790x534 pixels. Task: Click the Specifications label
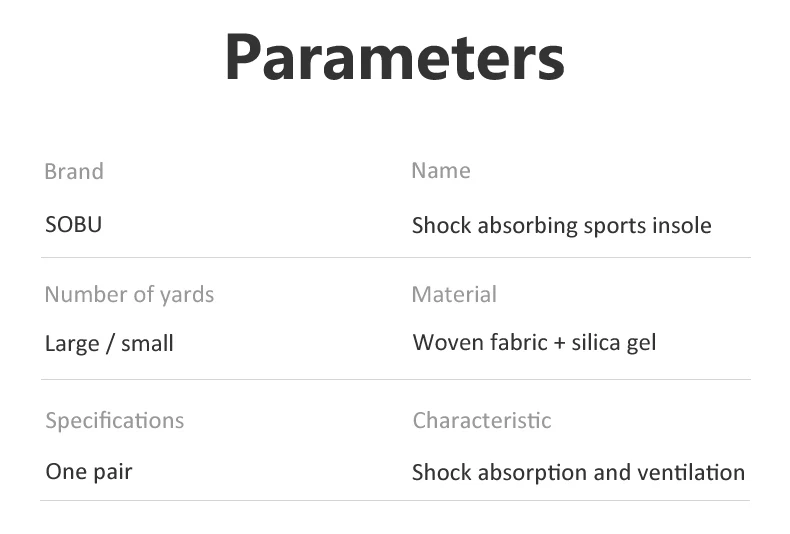[x=114, y=420]
